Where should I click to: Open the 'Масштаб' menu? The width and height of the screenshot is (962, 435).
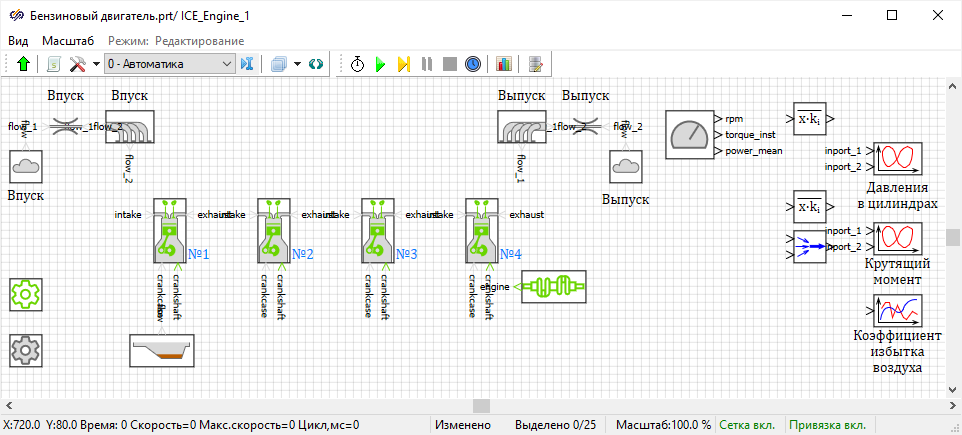pos(68,40)
